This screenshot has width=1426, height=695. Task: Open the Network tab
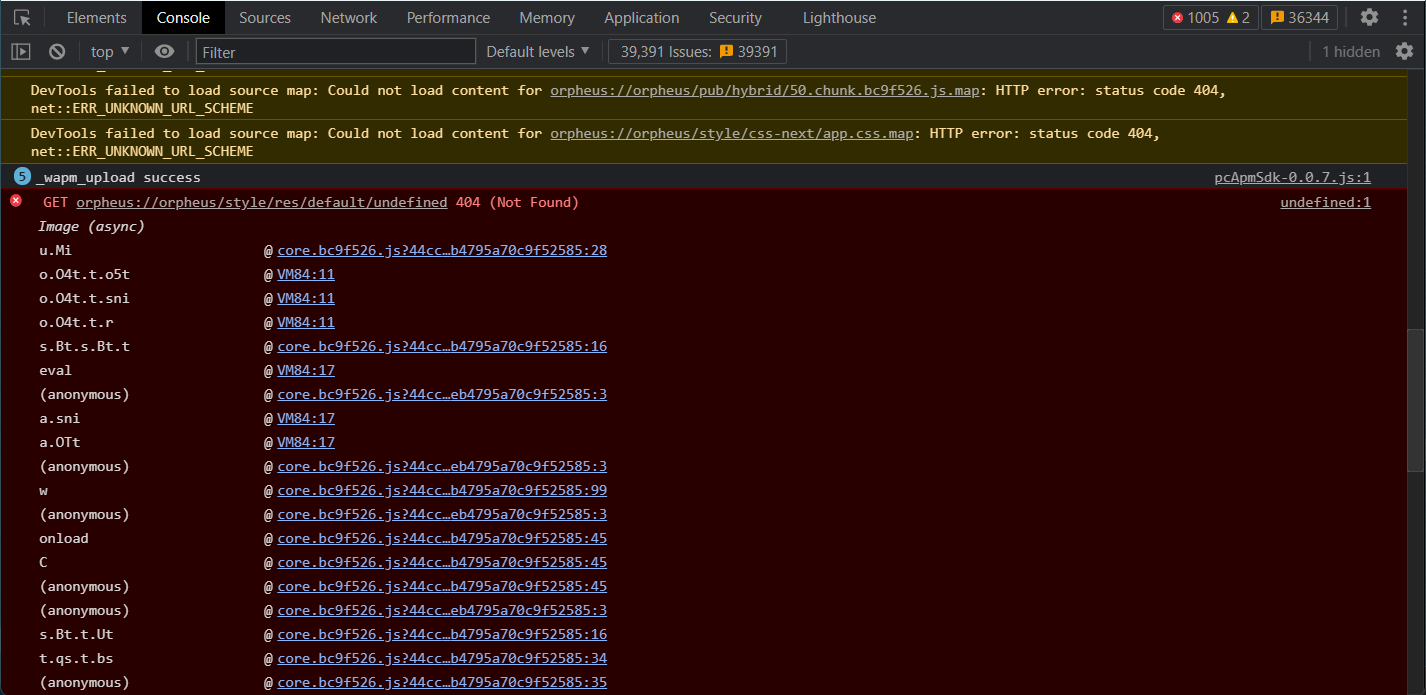[x=349, y=17]
